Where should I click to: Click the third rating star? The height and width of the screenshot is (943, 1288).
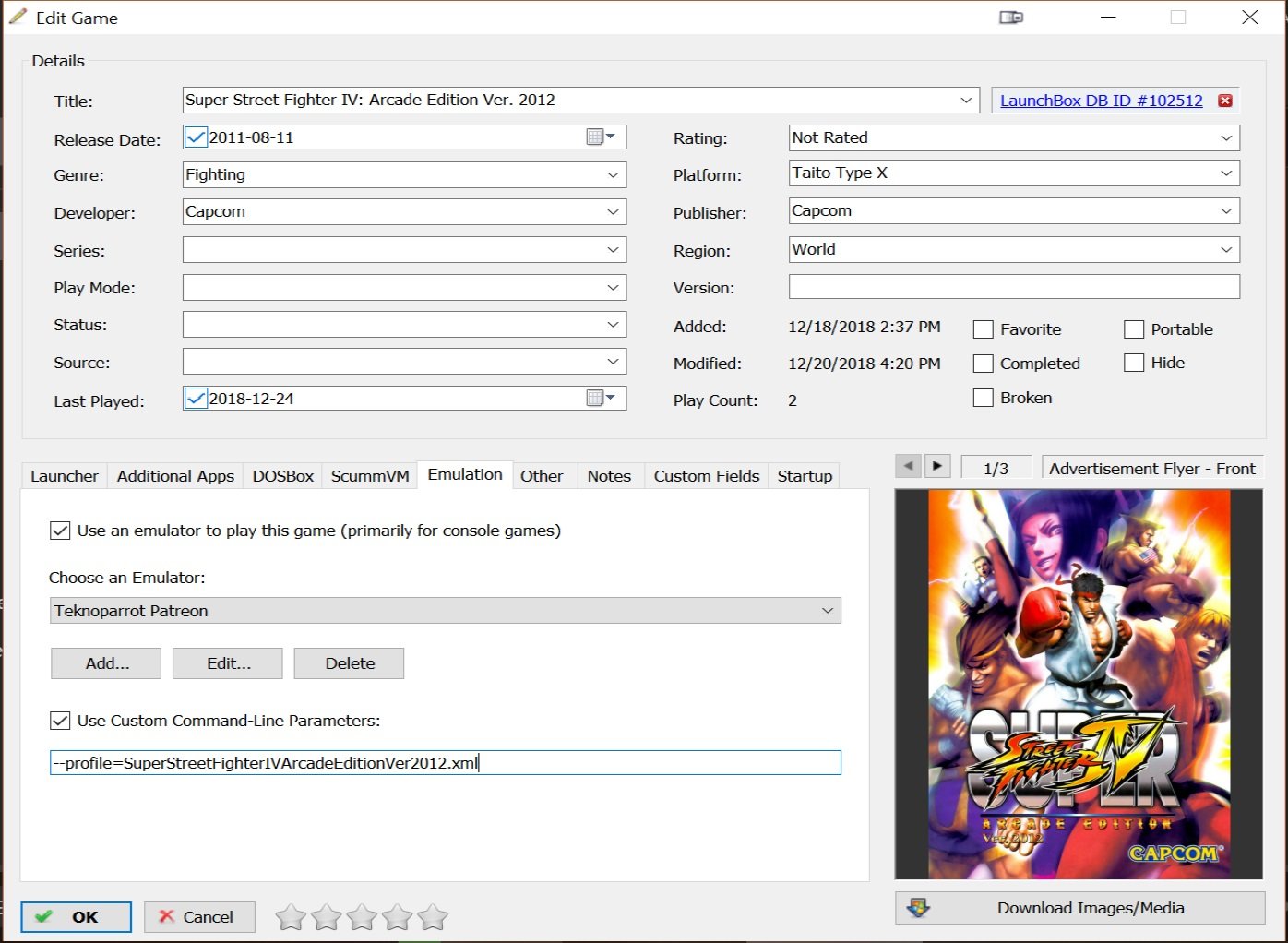pos(362,917)
